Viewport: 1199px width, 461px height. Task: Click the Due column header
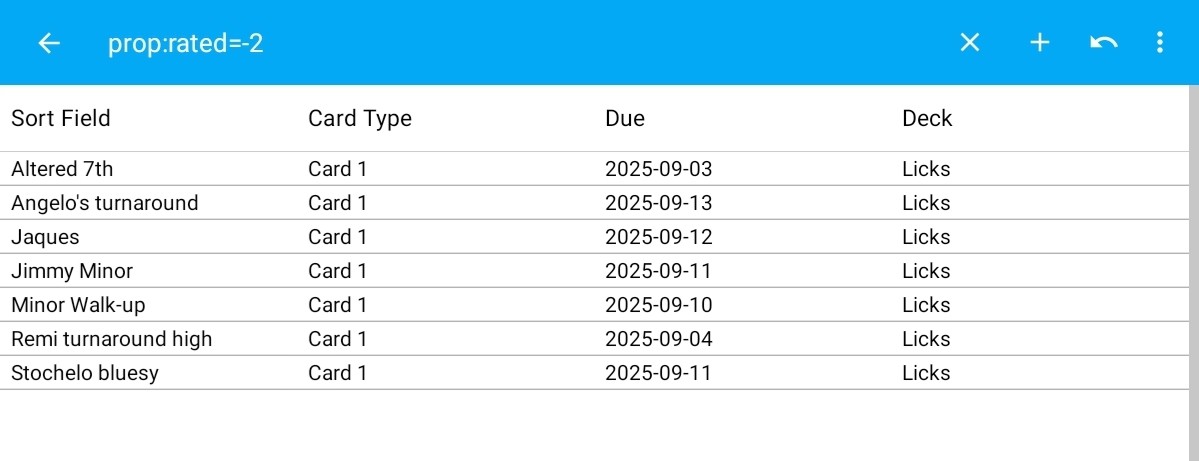(x=625, y=118)
